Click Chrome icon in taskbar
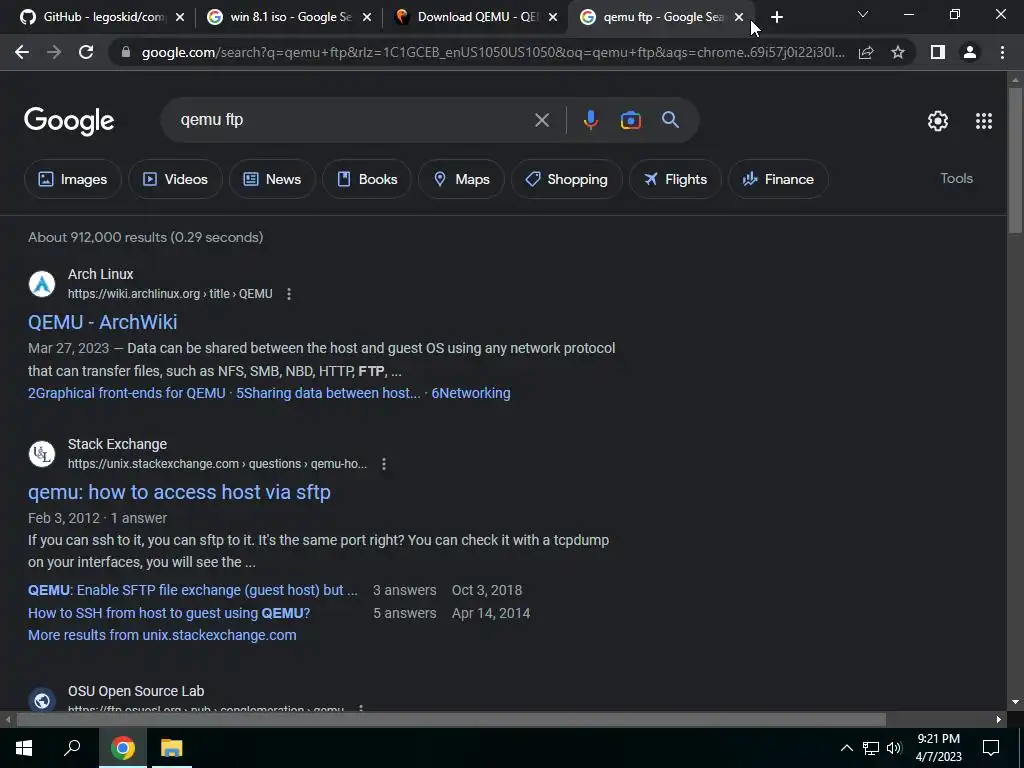Viewport: 1024px width, 768px height. [x=122, y=748]
